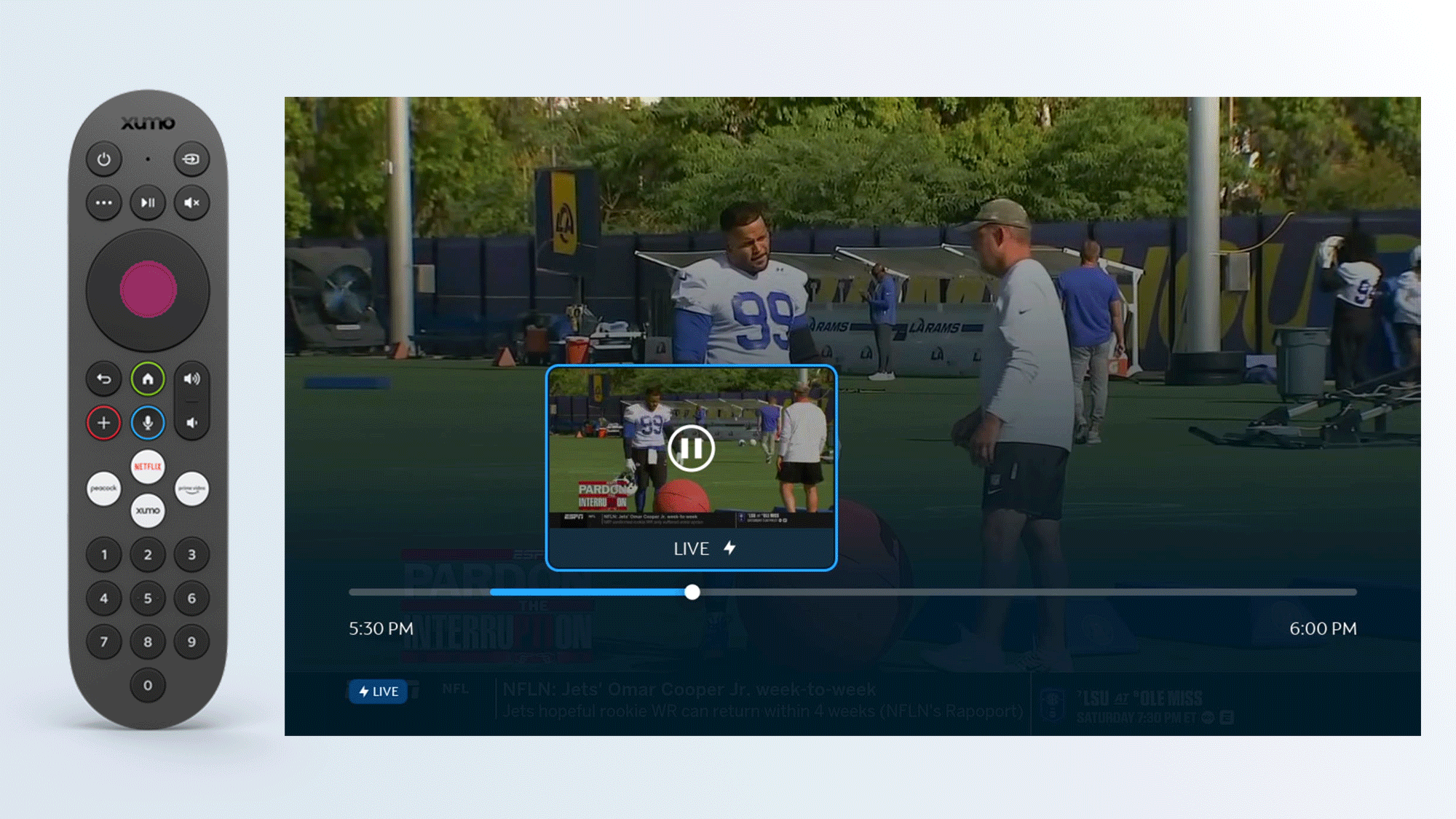
Task: Tap number 1 on the remote keypad
Action: [x=104, y=555]
